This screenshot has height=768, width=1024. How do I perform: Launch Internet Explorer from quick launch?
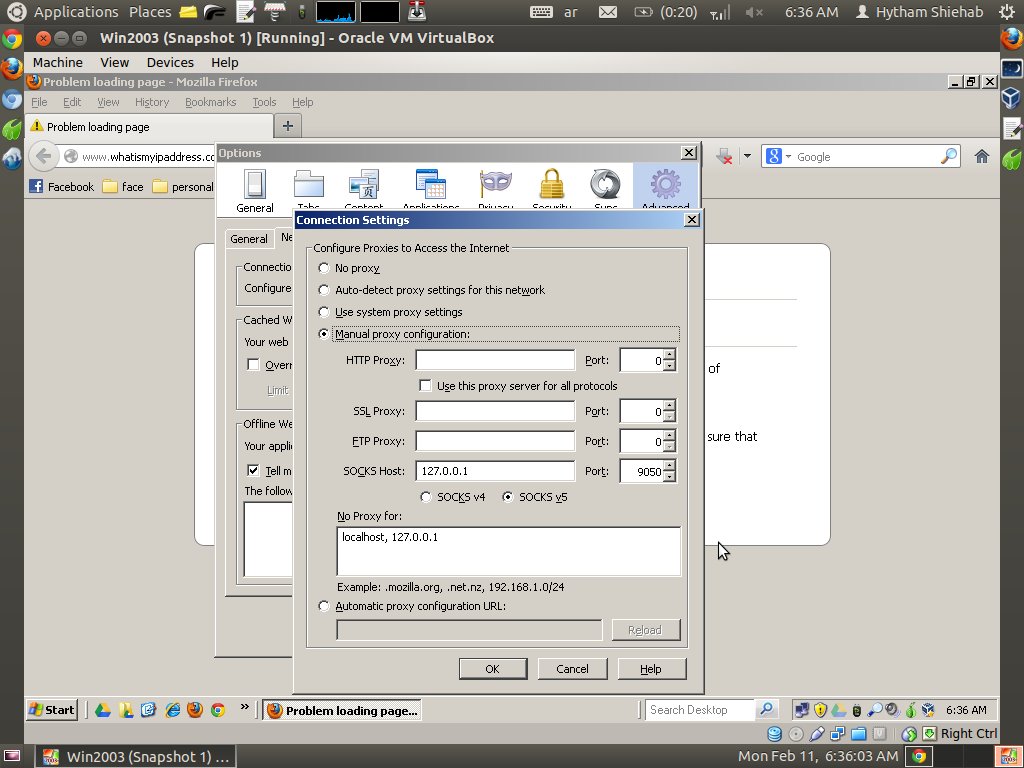coord(172,710)
